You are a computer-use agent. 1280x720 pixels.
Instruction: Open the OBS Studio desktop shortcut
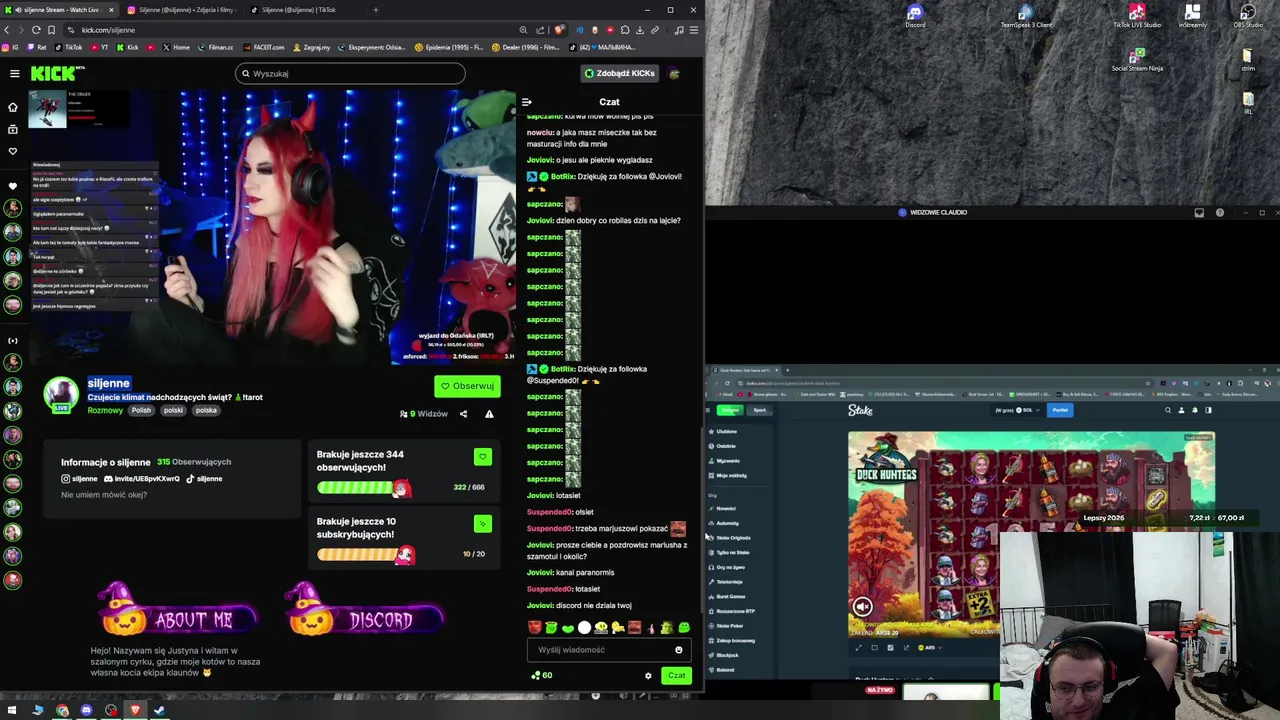click(1248, 16)
